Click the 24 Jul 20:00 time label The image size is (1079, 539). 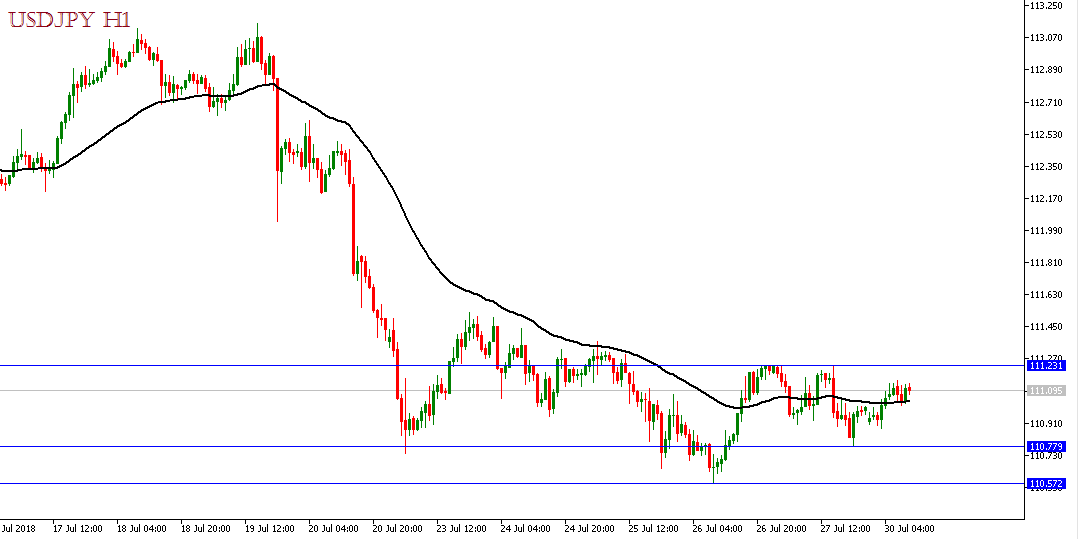point(591,527)
